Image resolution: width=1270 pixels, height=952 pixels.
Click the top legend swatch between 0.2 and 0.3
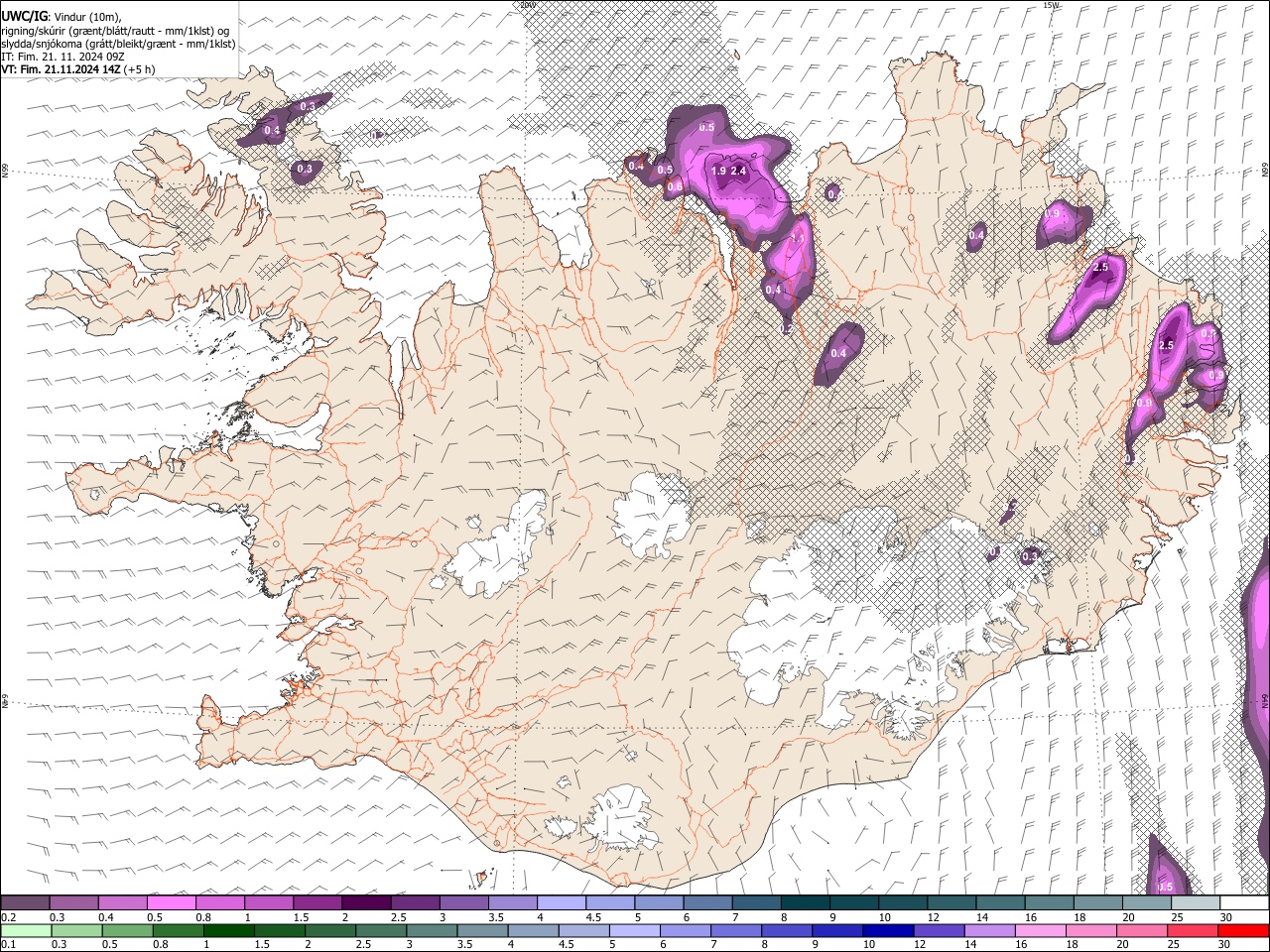[x=25, y=902]
